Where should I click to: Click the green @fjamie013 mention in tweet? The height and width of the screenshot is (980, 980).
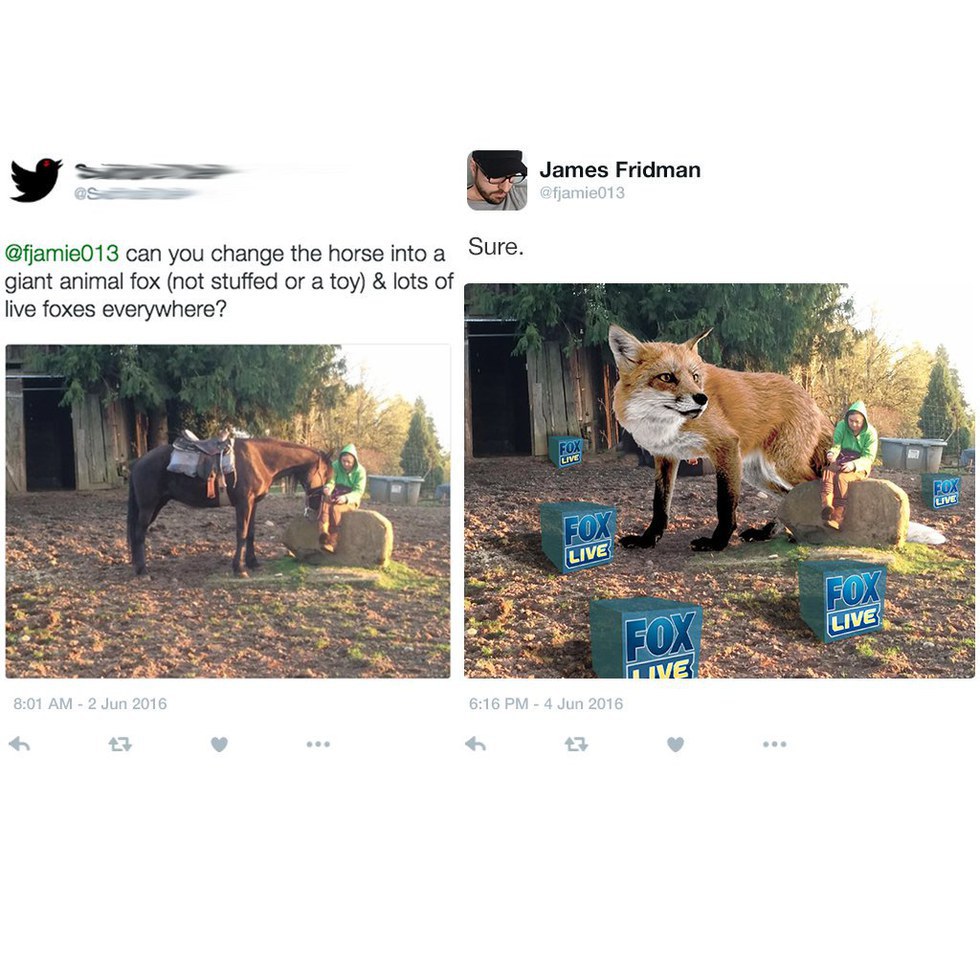tap(62, 253)
